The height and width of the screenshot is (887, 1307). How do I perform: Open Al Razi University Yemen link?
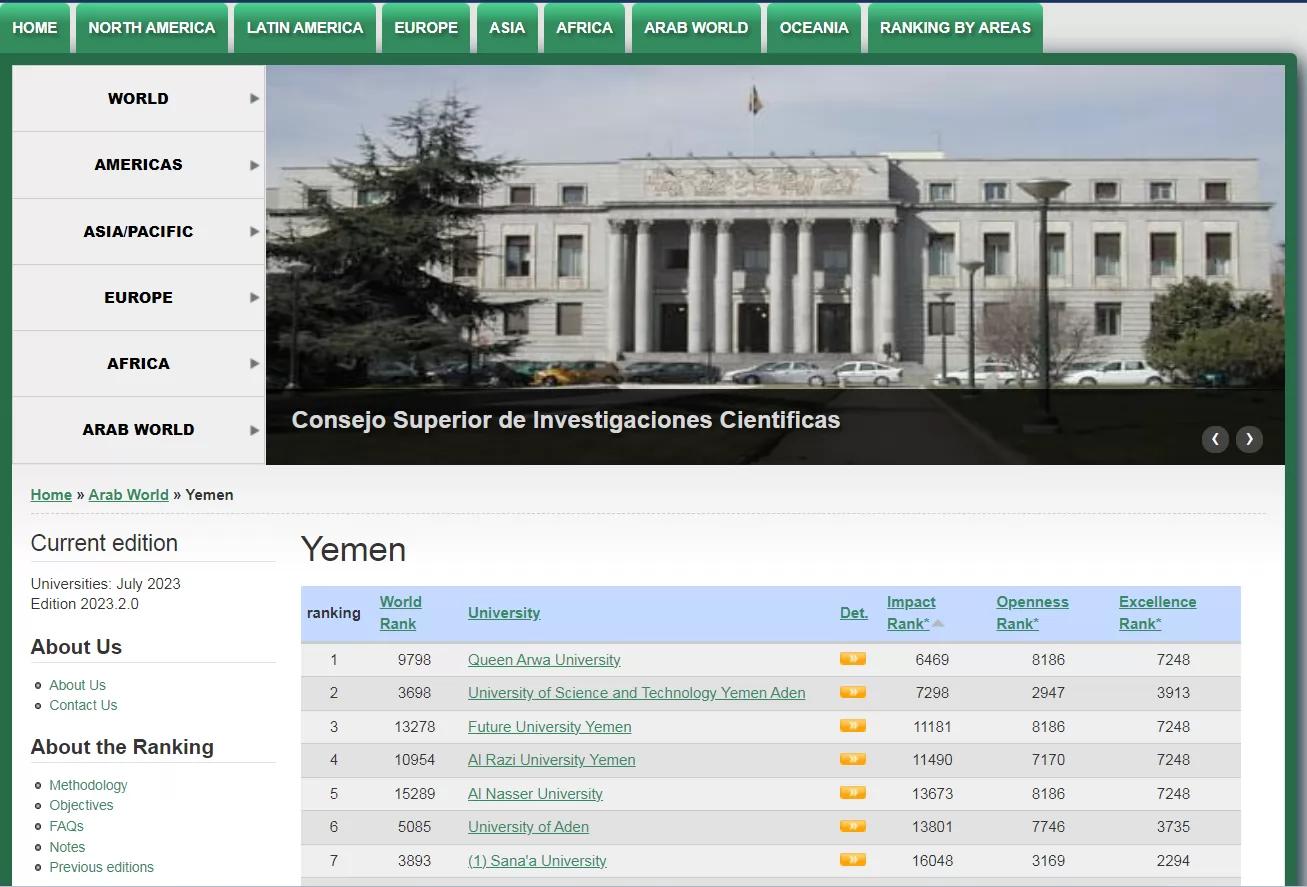552,760
